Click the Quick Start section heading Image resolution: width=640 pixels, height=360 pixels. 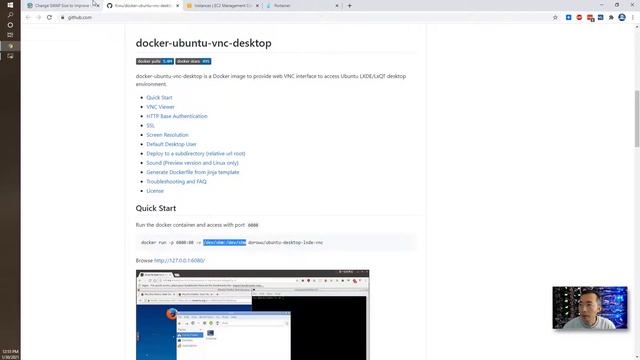[156, 208]
